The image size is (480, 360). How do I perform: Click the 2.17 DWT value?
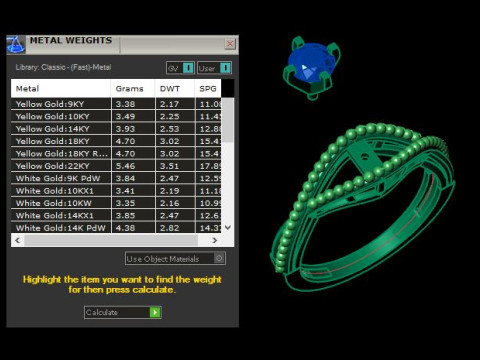[169, 104]
